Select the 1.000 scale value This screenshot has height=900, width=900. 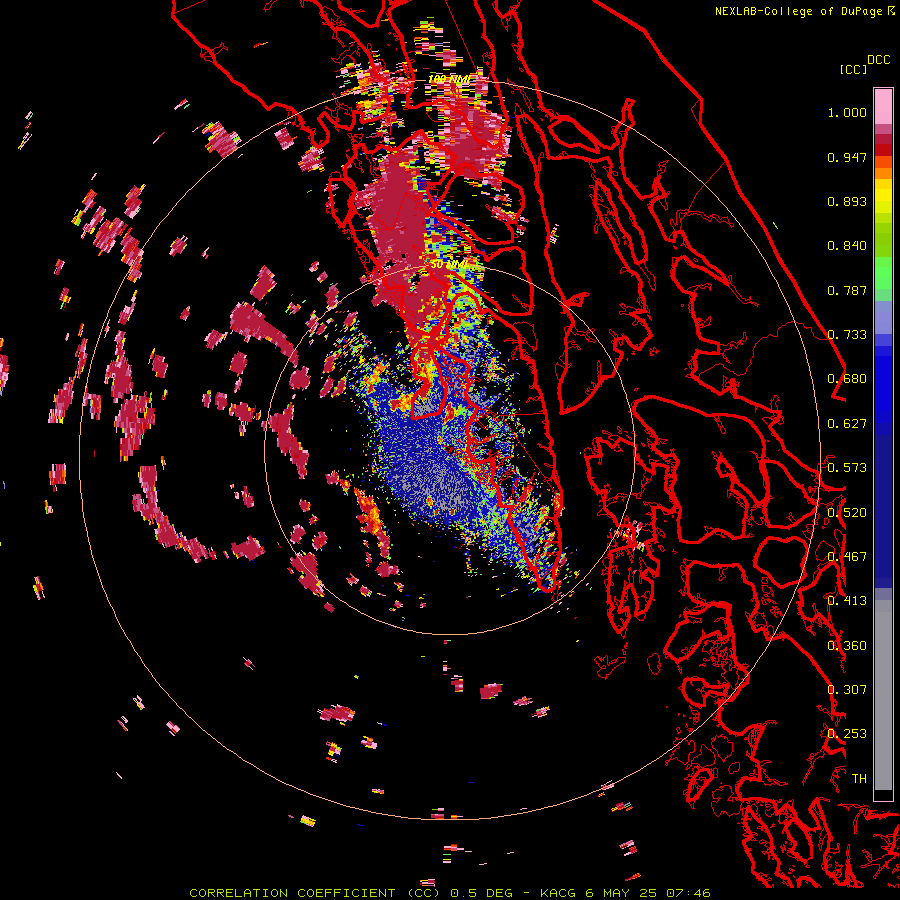[847, 112]
